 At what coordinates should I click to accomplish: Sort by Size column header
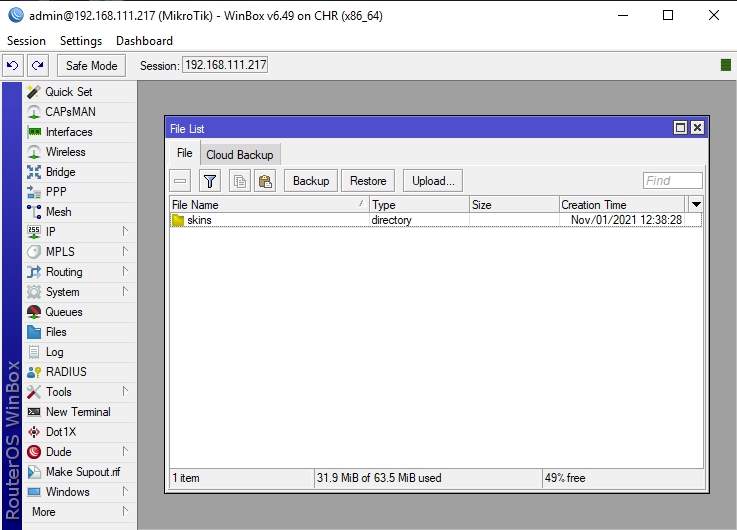tap(514, 205)
